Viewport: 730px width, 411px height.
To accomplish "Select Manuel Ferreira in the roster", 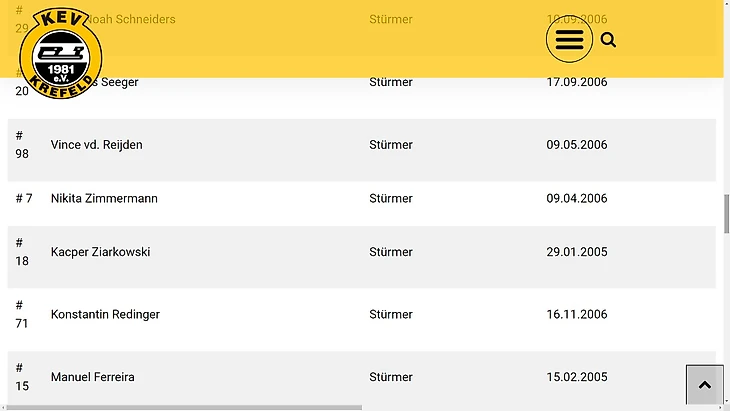I will coord(93,377).
